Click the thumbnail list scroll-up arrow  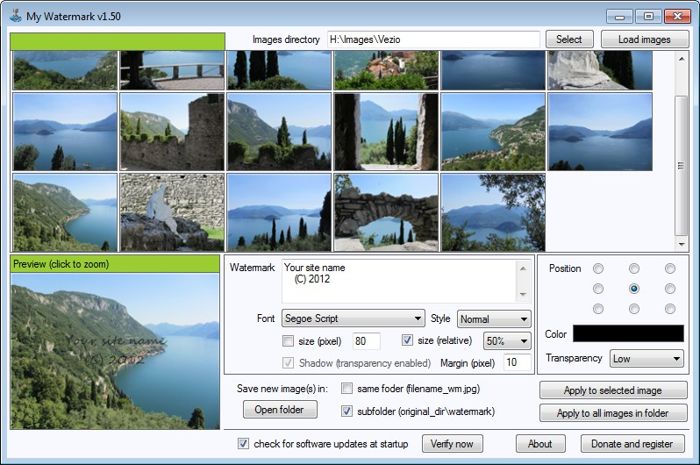click(x=681, y=59)
